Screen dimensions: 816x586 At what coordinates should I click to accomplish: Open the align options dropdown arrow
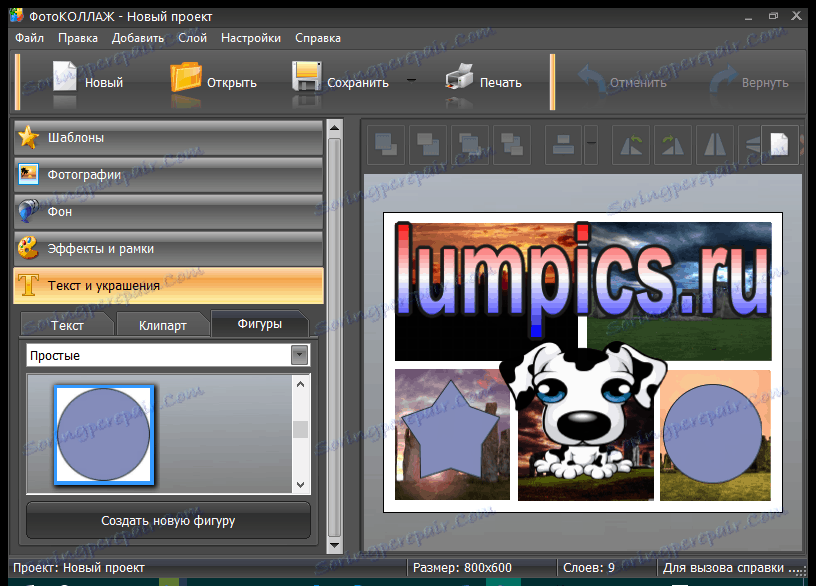point(591,145)
